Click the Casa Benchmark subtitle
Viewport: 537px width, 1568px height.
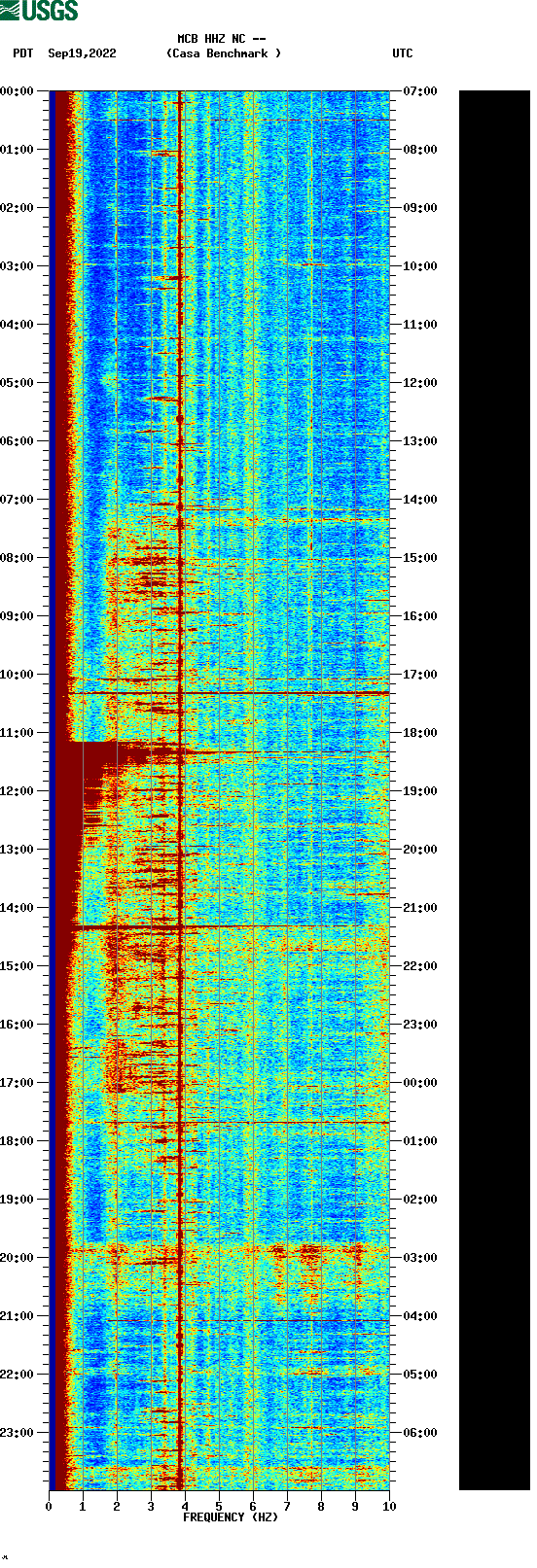224,53
